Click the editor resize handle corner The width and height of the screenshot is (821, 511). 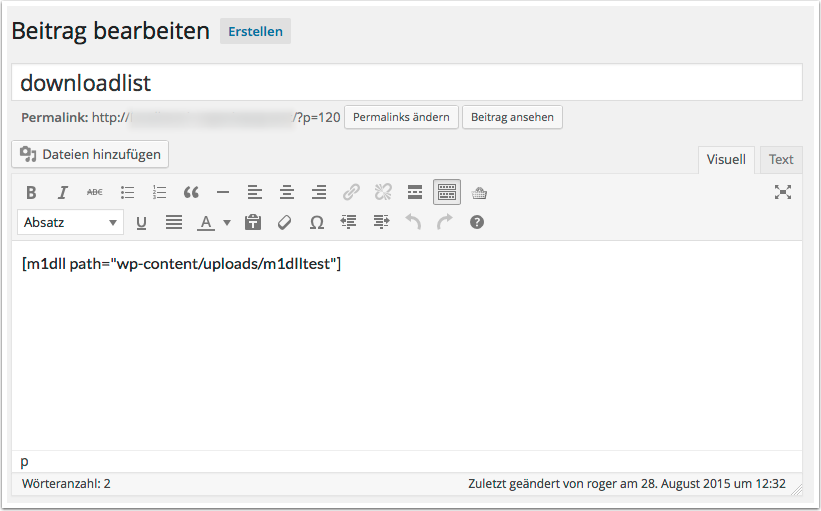tap(797, 490)
